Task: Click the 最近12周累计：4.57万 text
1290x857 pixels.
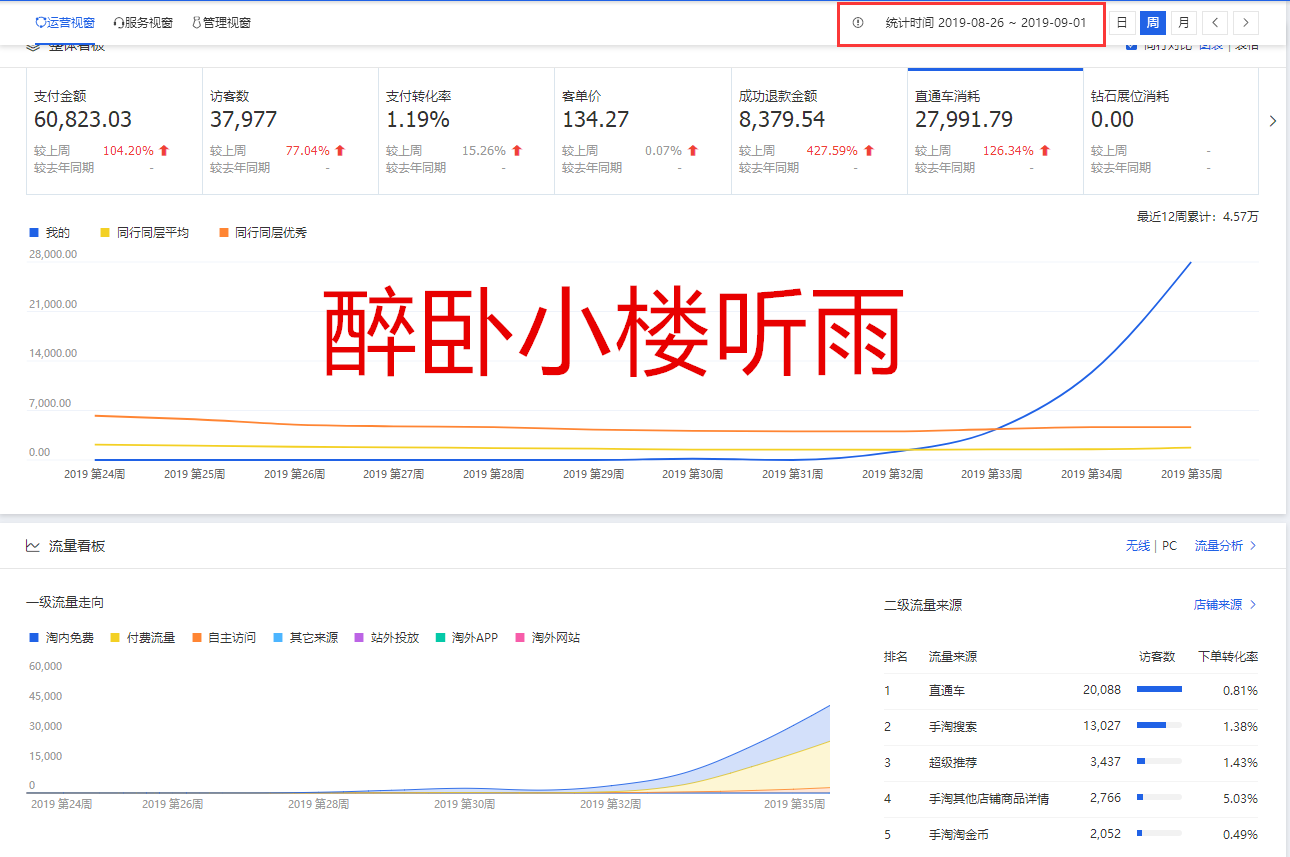Action: point(1197,216)
